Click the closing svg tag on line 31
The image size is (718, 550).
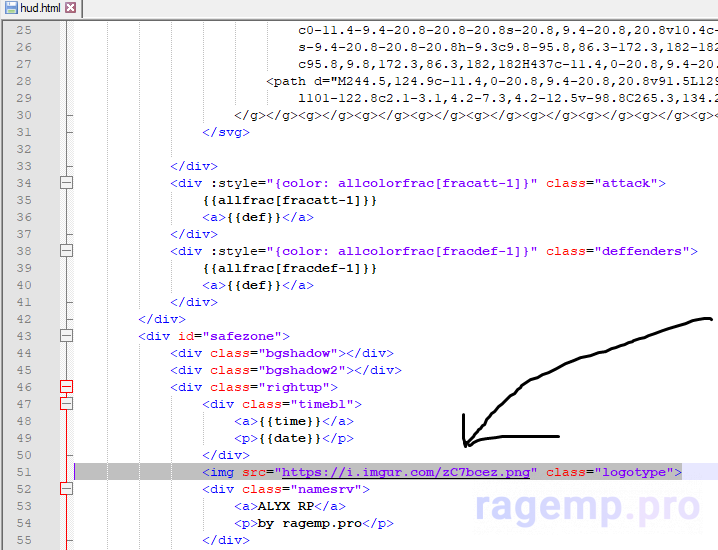coord(226,132)
